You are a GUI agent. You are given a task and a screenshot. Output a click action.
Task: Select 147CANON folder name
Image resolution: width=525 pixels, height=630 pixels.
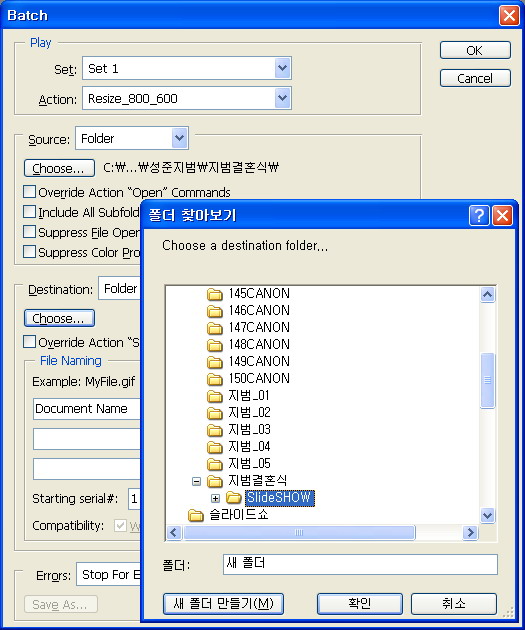click(259, 327)
